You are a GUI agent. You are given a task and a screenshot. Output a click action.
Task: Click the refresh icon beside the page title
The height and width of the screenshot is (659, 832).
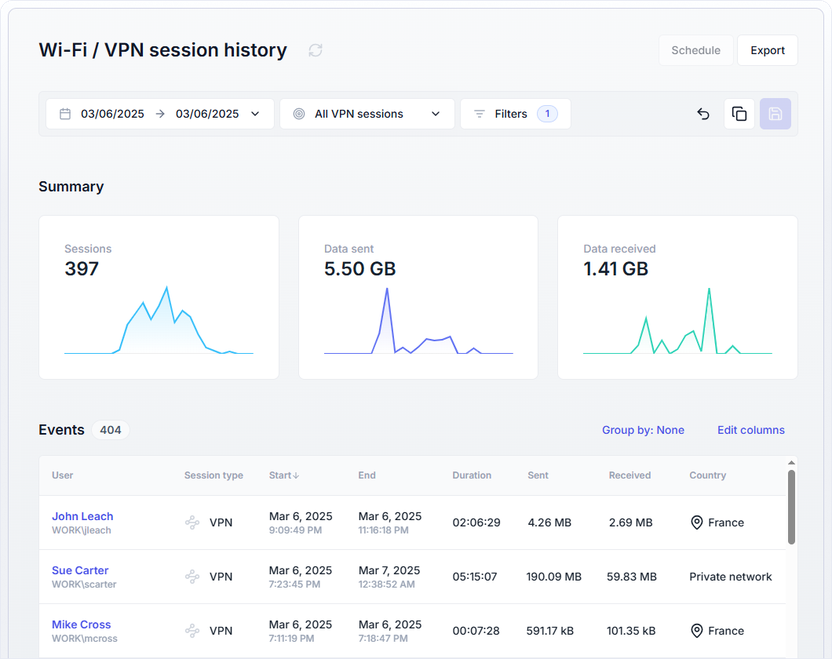[x=316, y=50]
